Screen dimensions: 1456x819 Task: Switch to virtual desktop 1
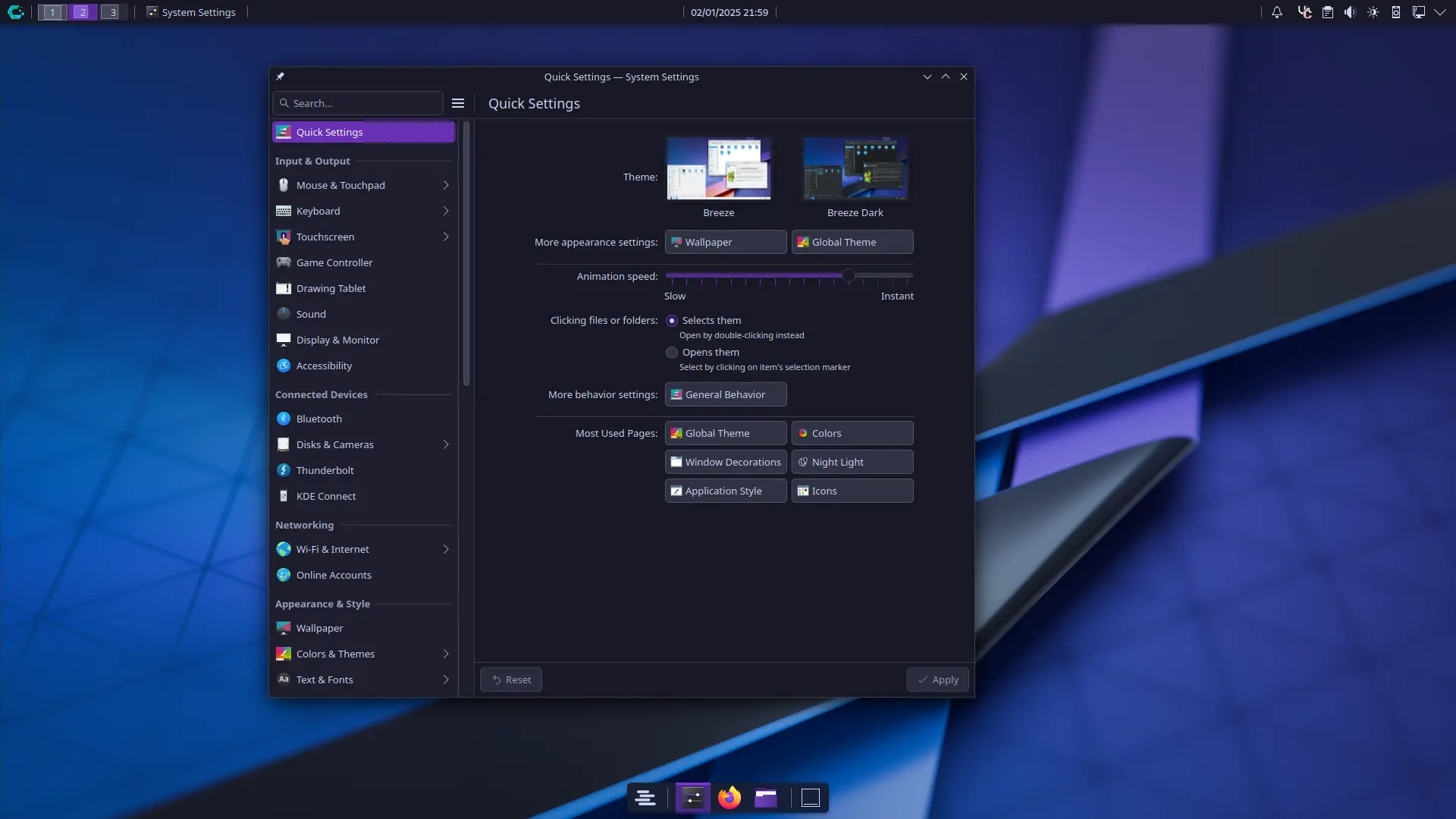[x=52, y=12]
